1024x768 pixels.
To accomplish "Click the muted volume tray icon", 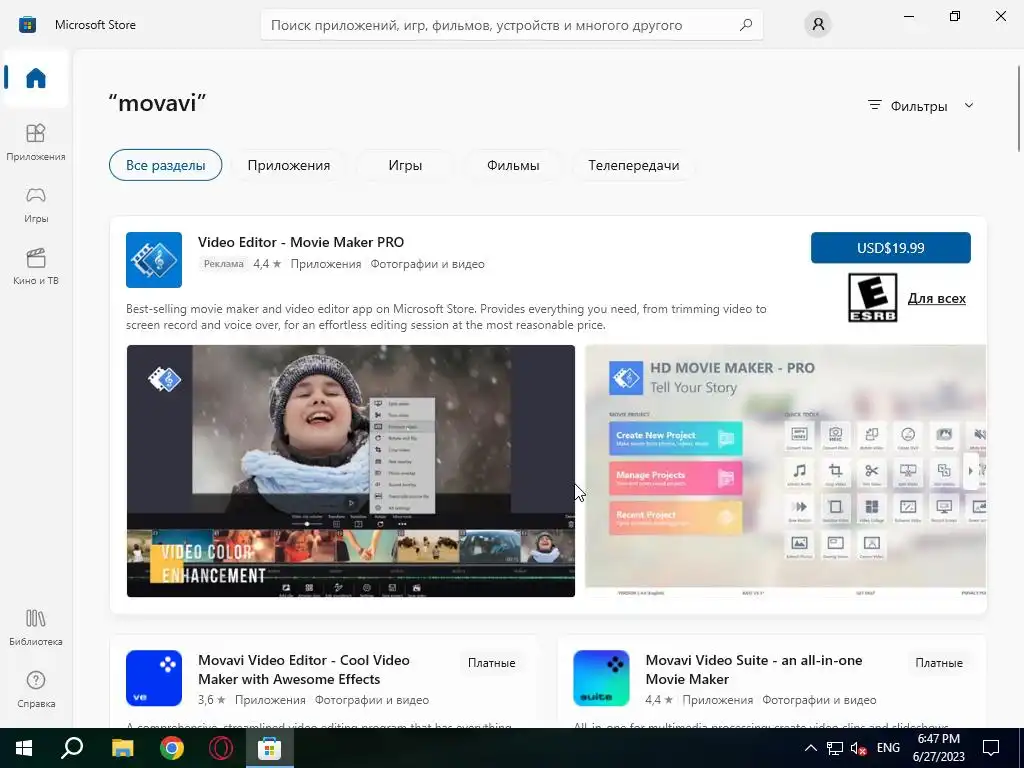I will [859, 748].
